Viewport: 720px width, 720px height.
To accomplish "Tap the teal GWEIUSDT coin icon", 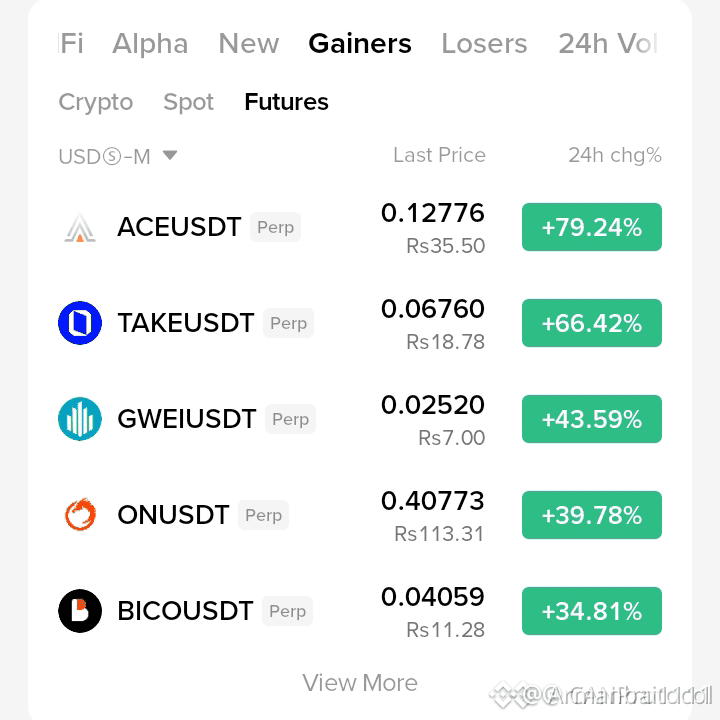I will tap(80, 419).
